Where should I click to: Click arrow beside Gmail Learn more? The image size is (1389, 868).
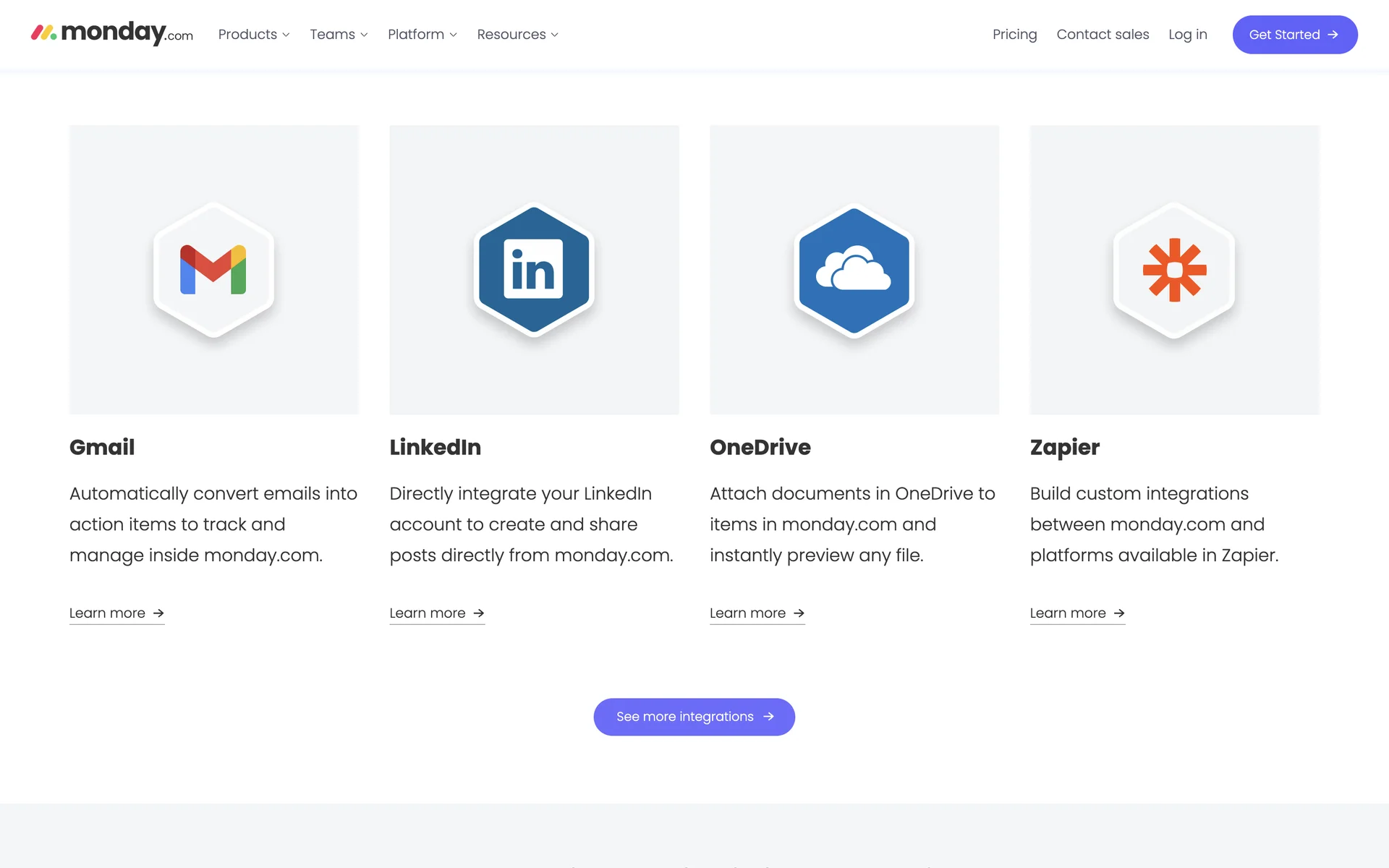[158, 613]
